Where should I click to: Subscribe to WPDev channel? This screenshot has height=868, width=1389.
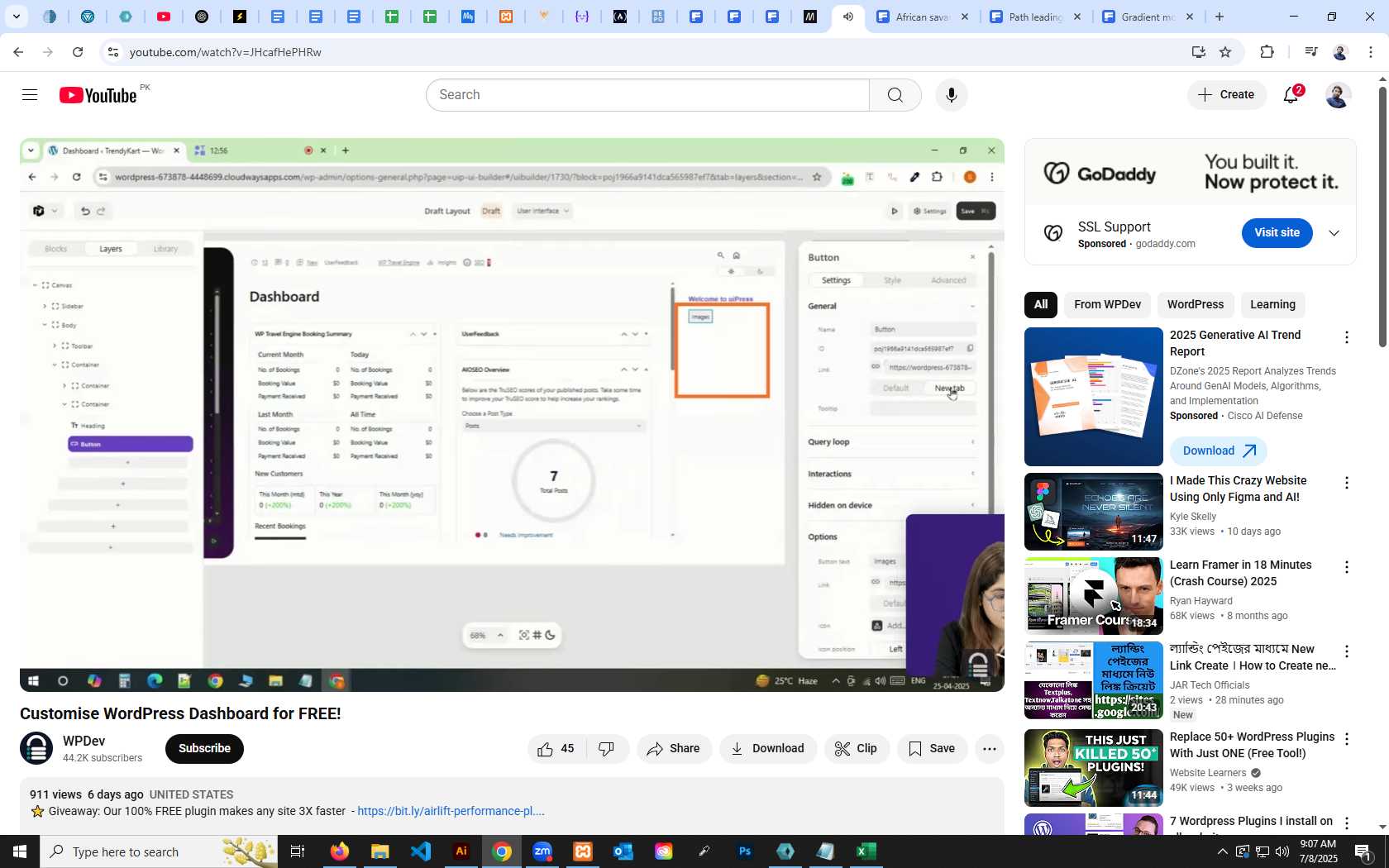point(204,749)
